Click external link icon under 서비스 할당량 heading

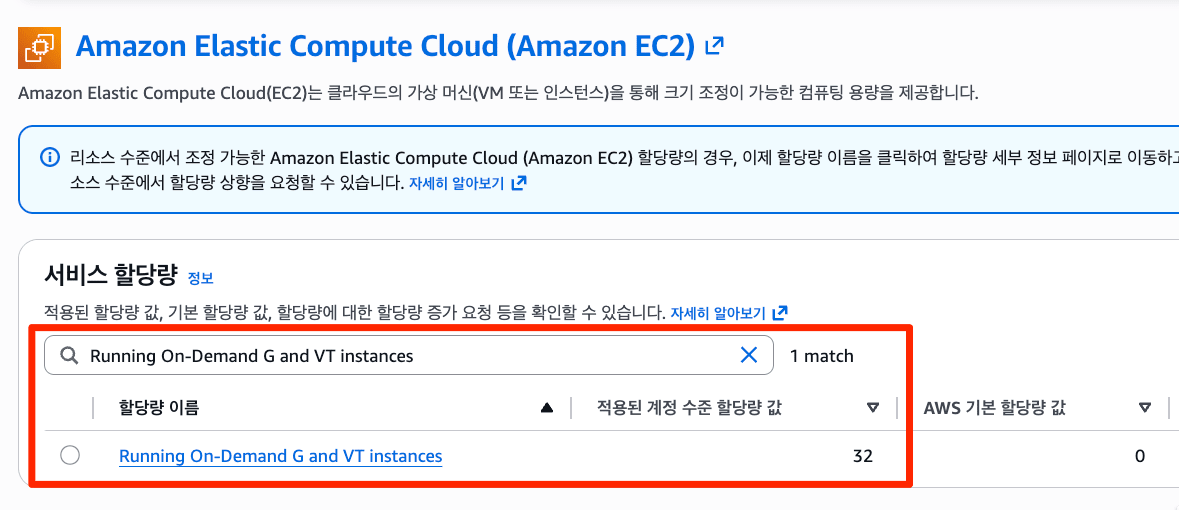tap(780, 312)
